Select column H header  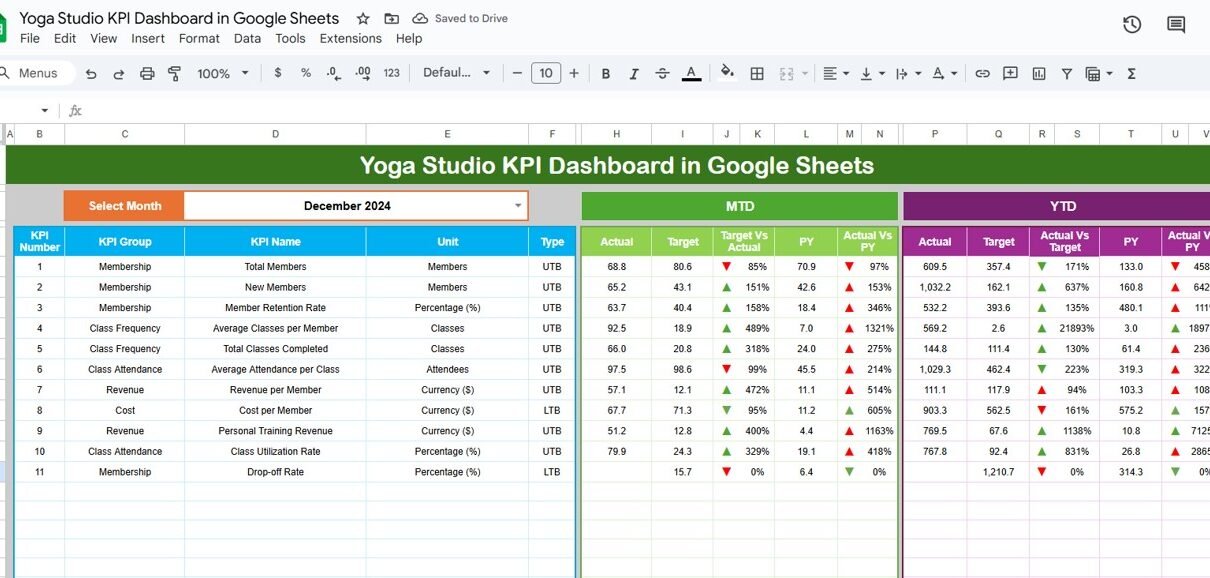[x=616, y=134]
